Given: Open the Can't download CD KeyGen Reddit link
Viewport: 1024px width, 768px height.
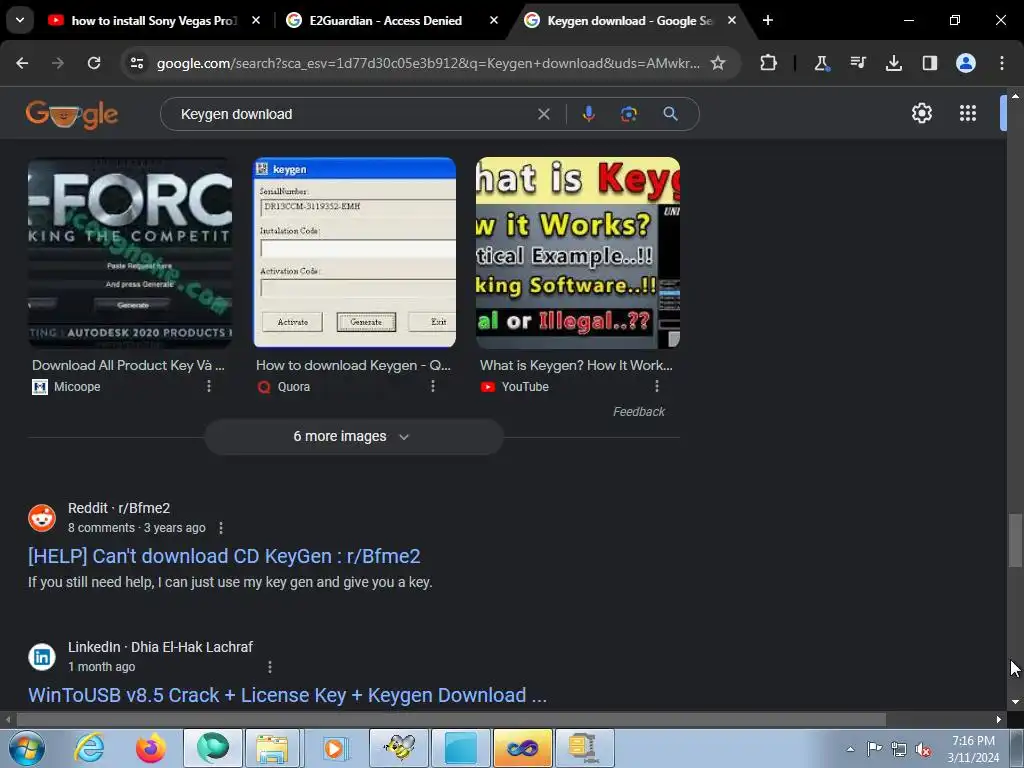Looking at the screenshot, I should pos(224,556).
